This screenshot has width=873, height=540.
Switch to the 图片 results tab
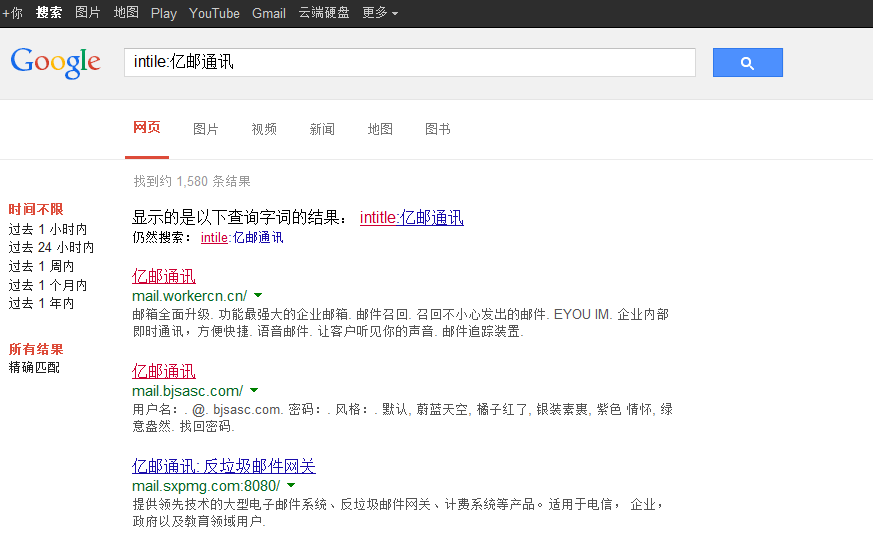(x=205, y=129)
